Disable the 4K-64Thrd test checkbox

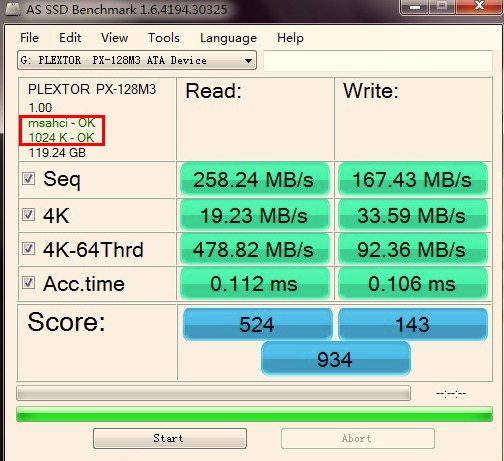[x=28, y=249]
